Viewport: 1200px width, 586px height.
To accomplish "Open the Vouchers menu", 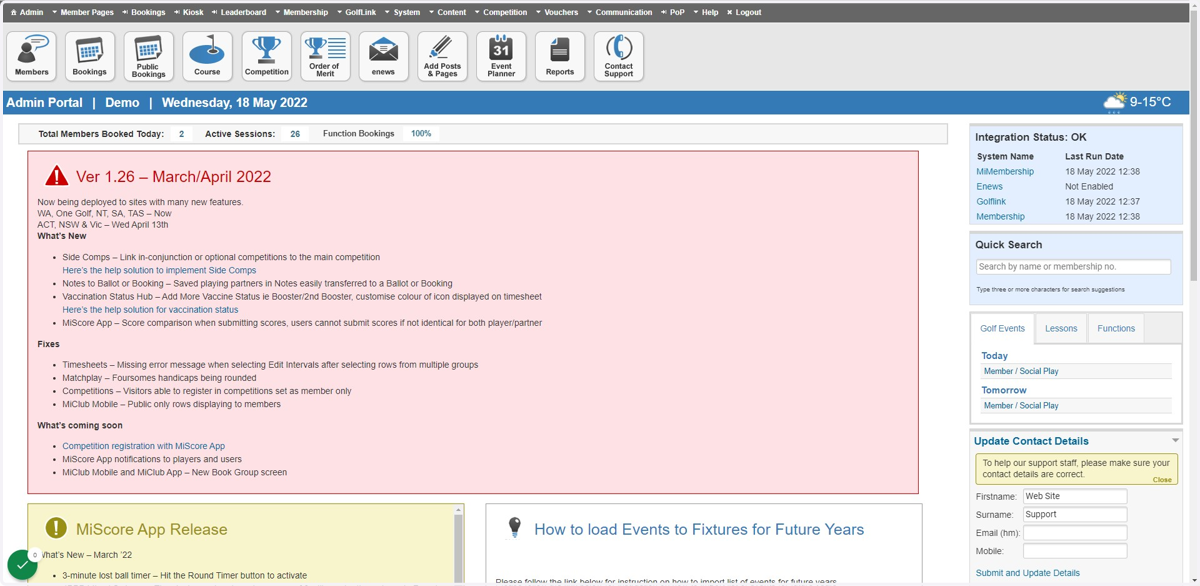I will click(x=556, y=12).
